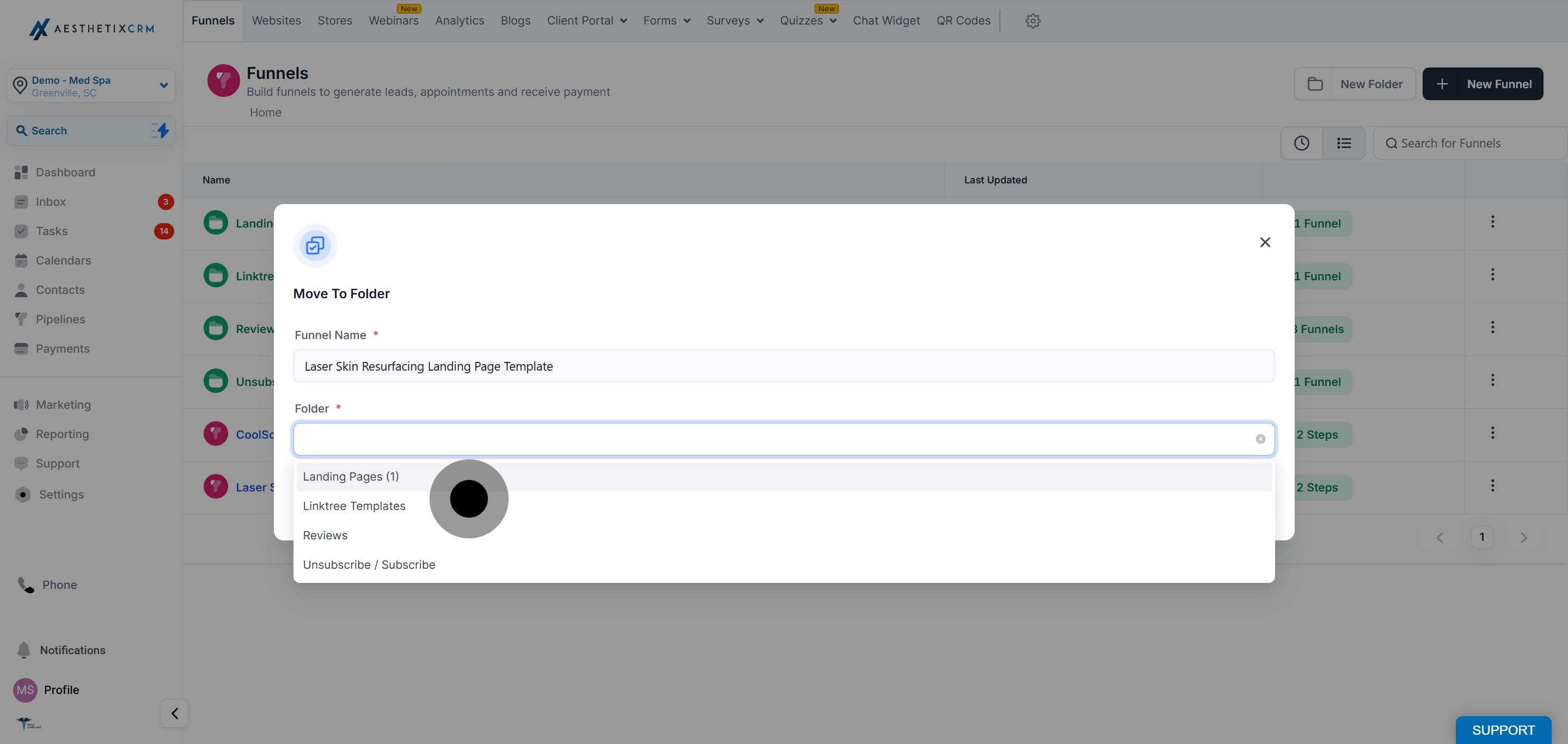
Task: Click the New Folder button
Action: click(1355, 84)
